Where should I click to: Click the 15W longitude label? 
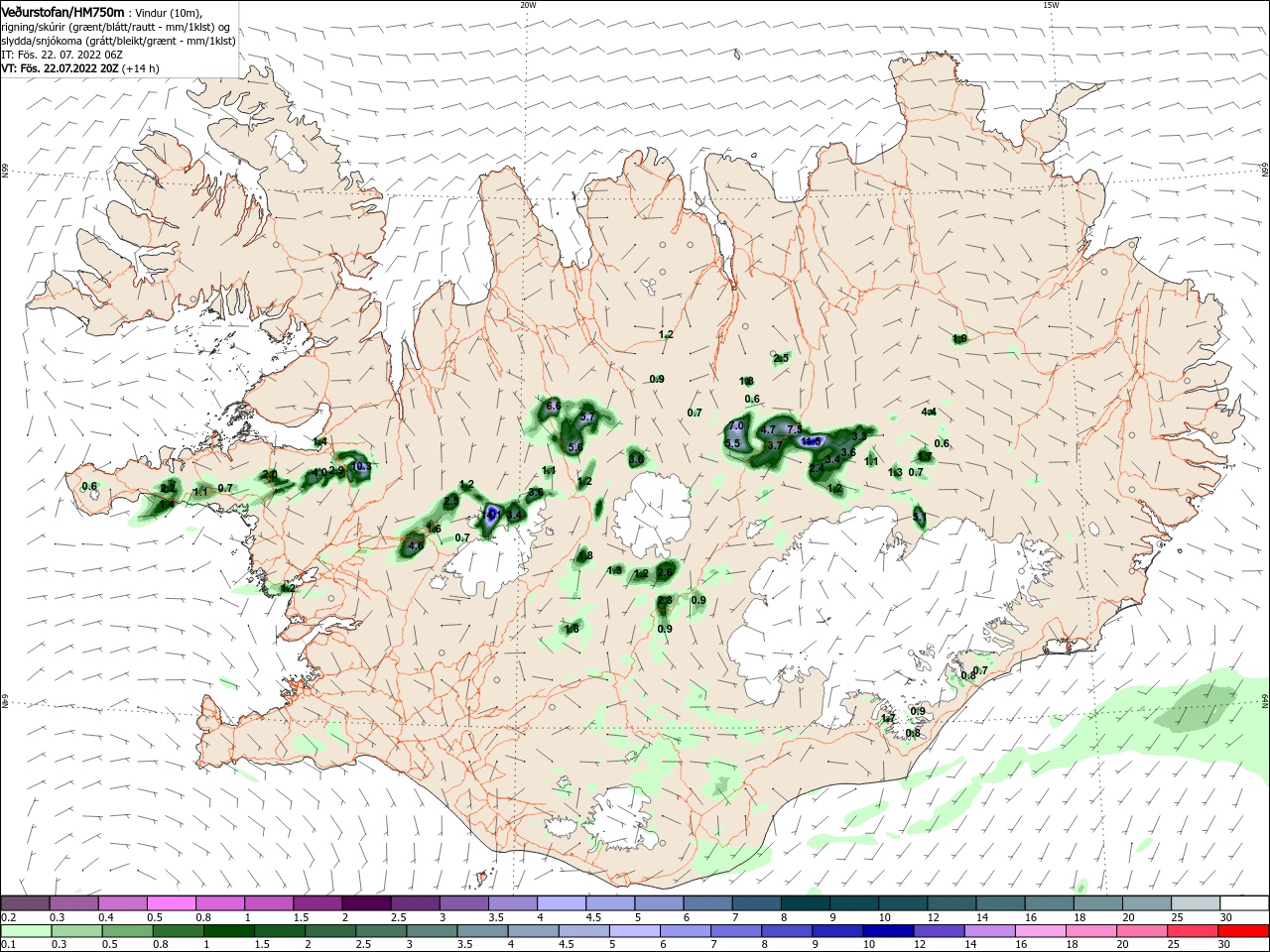[1051, 5]
